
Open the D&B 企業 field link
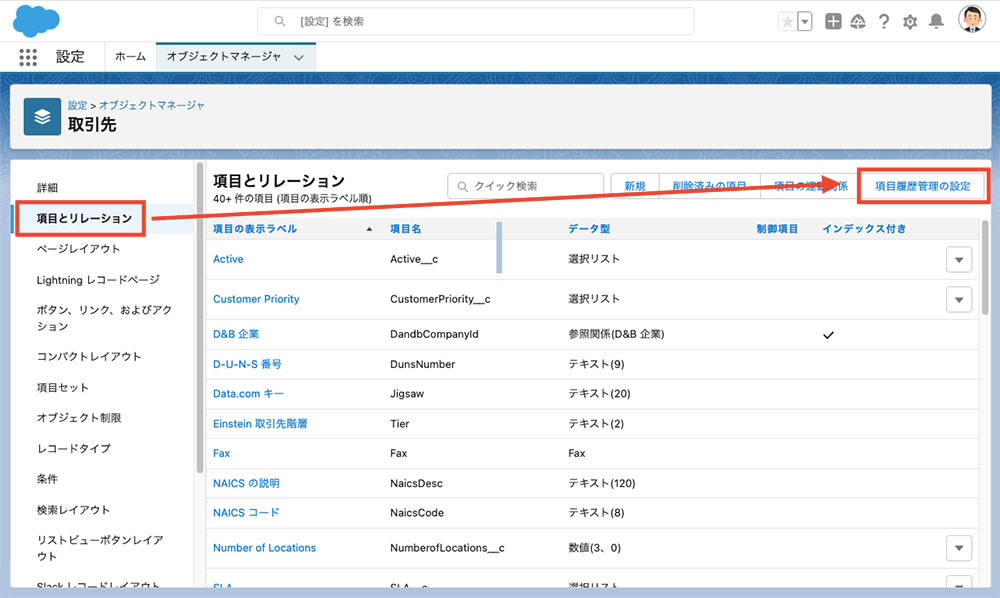click(236, 334)
